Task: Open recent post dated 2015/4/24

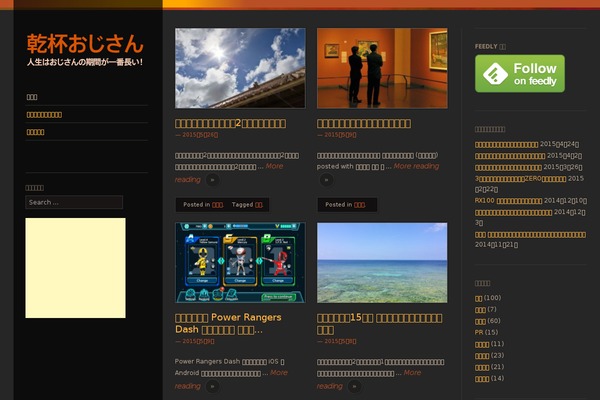Action: [506, 144]
